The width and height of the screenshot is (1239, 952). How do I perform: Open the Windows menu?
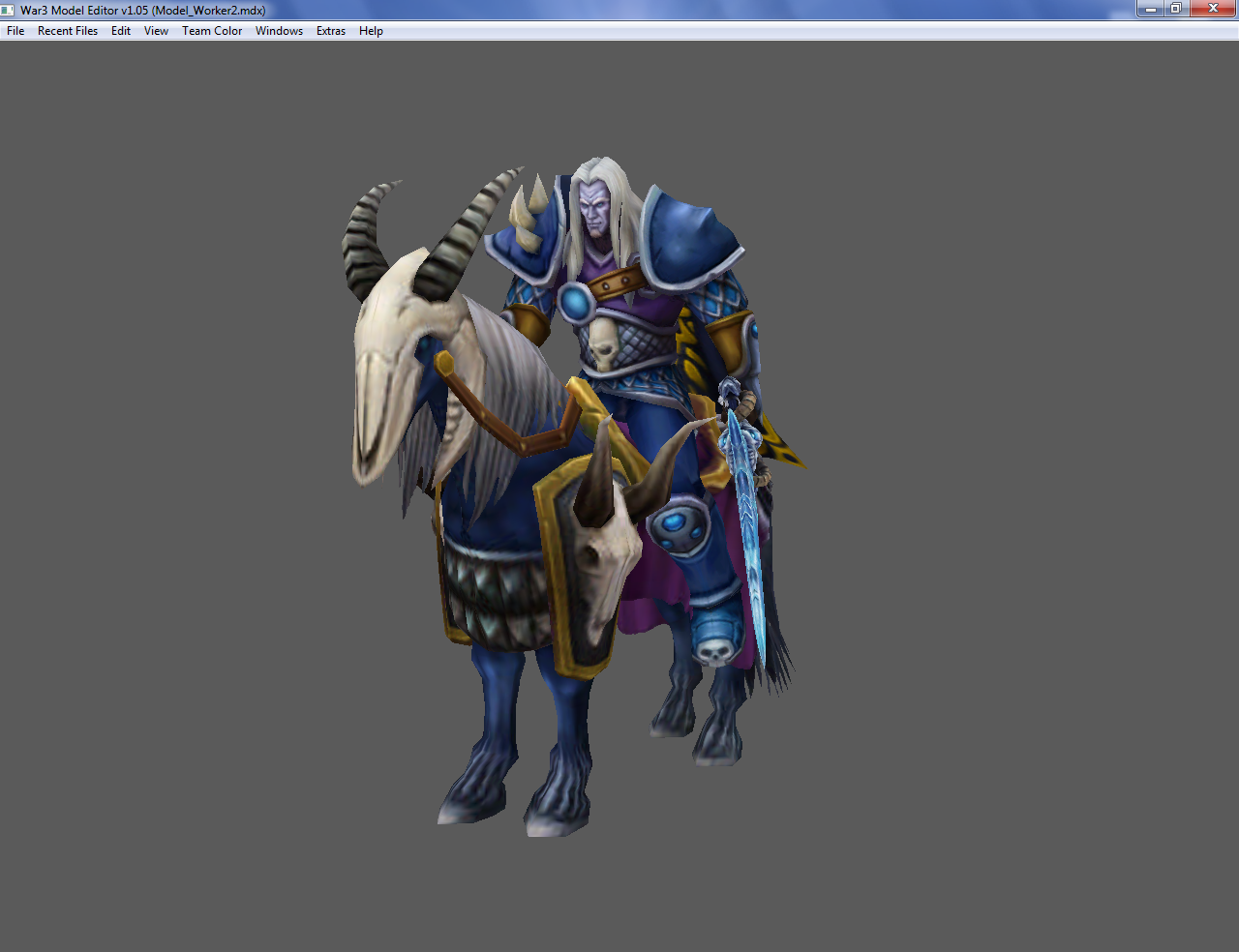click(279, 31)
